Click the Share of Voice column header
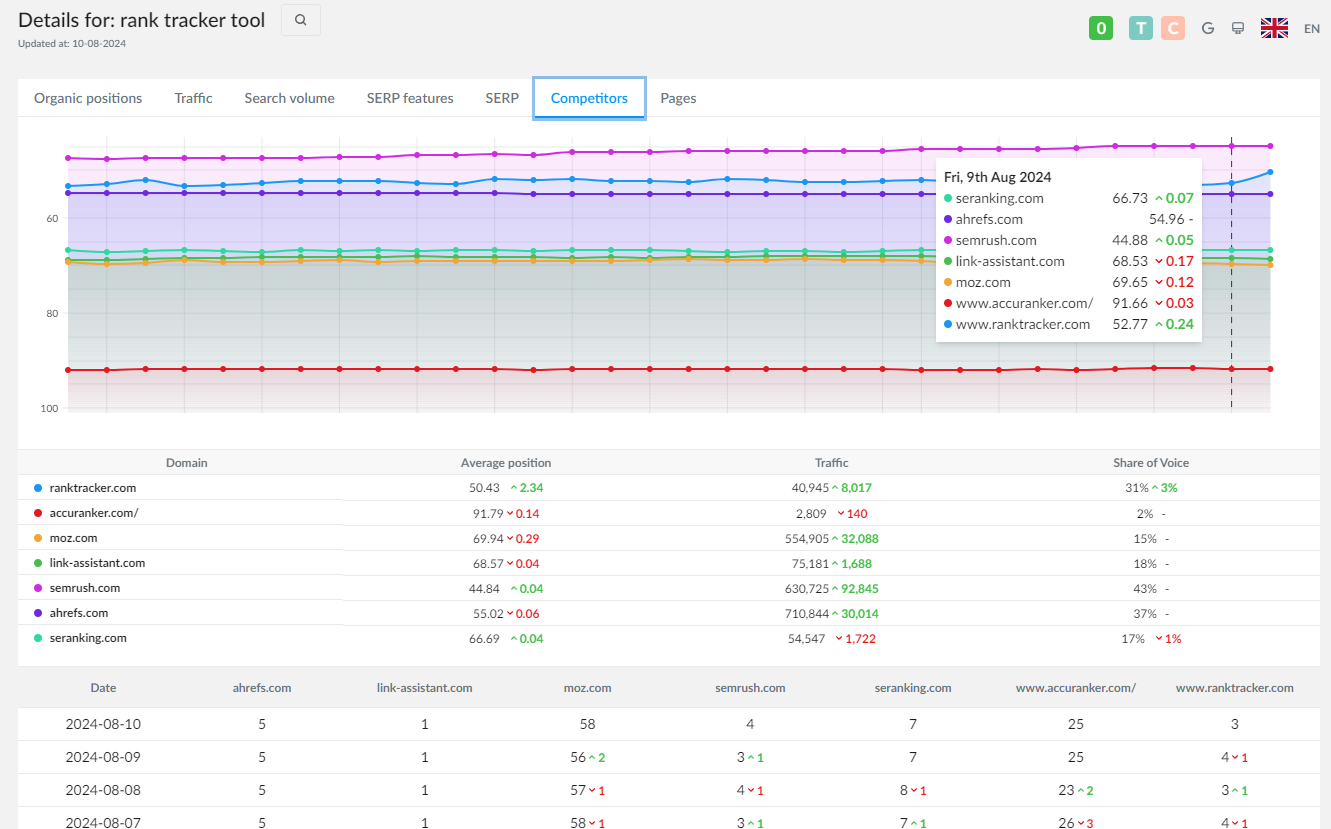The width and height of the screenshot is (1331, 829). (x=1151, y=463)
